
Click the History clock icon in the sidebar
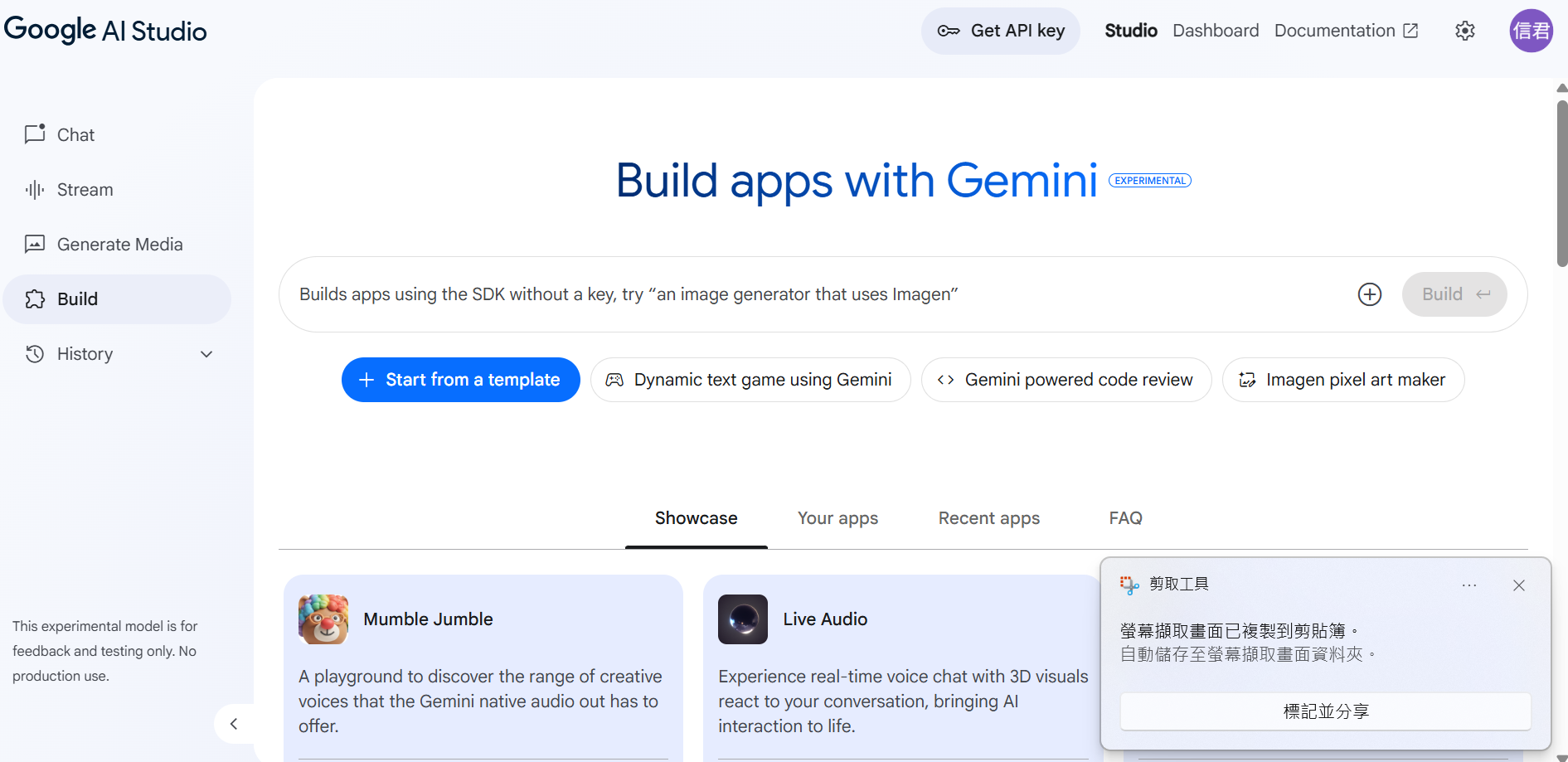[x=35, y=354]
